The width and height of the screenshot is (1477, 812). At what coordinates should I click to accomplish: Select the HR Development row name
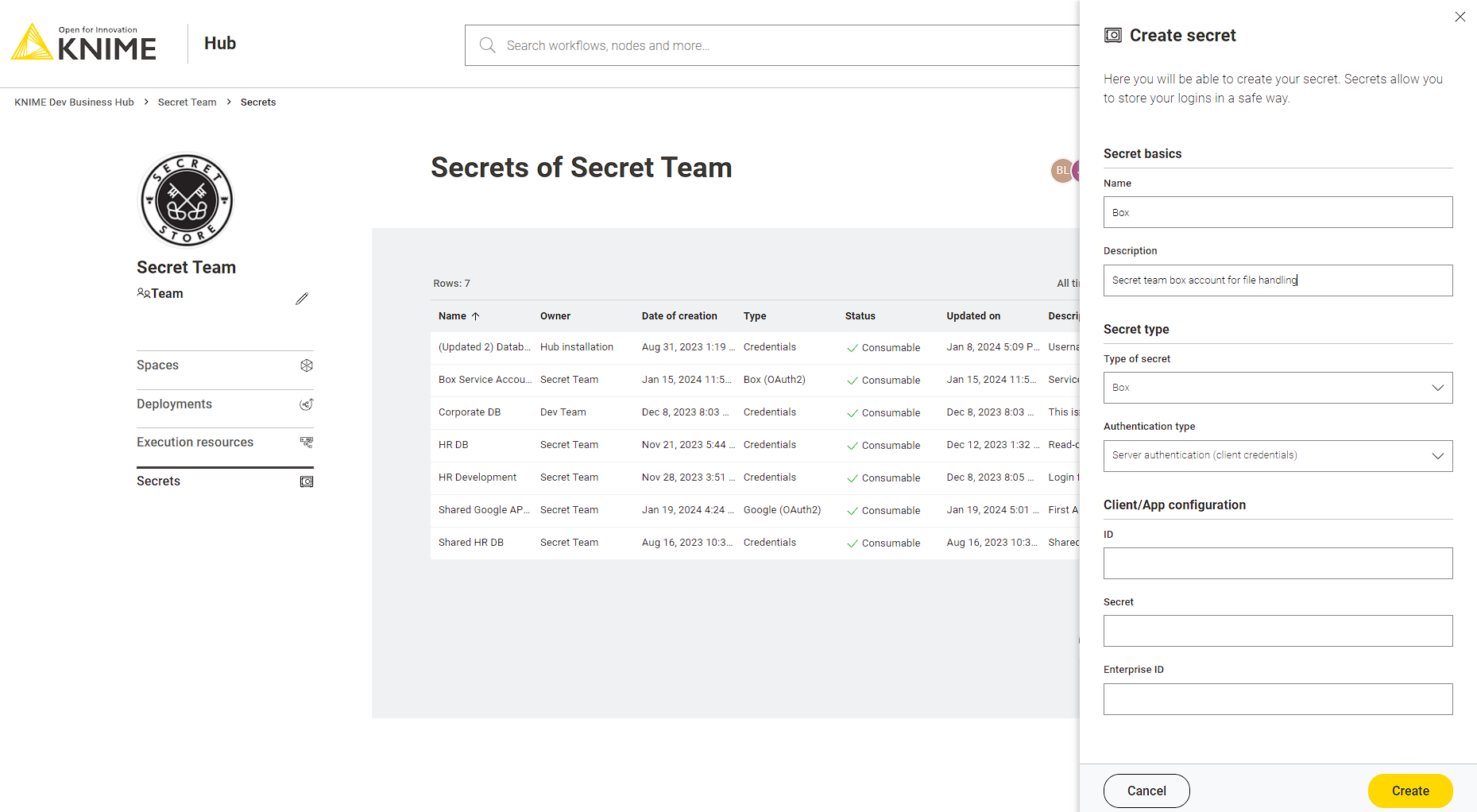[478, 478]
